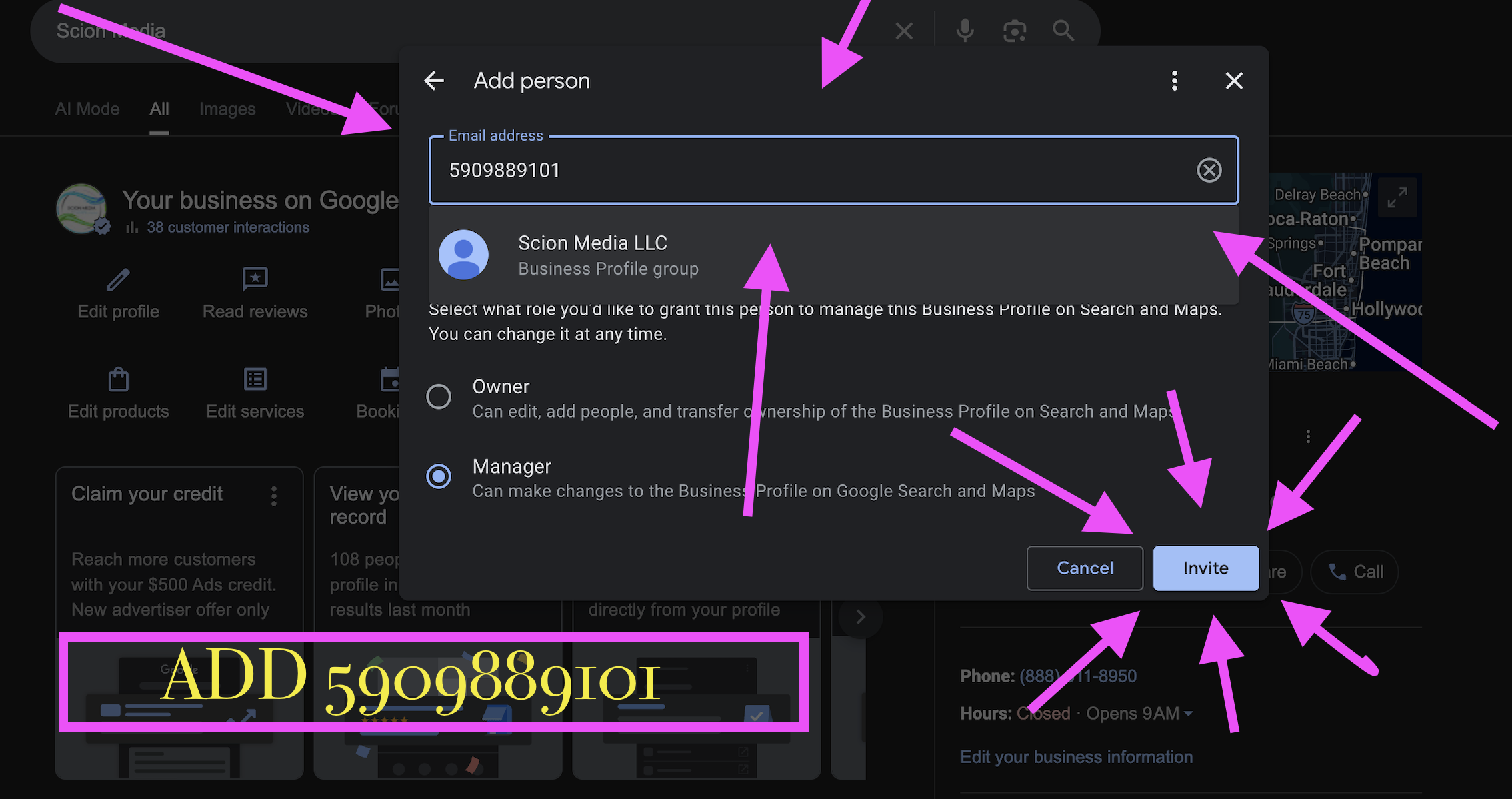The height and width of the screenshot is (799, 1512).
Task: Open Edit services list shortcut
Action: pos(255,393)
